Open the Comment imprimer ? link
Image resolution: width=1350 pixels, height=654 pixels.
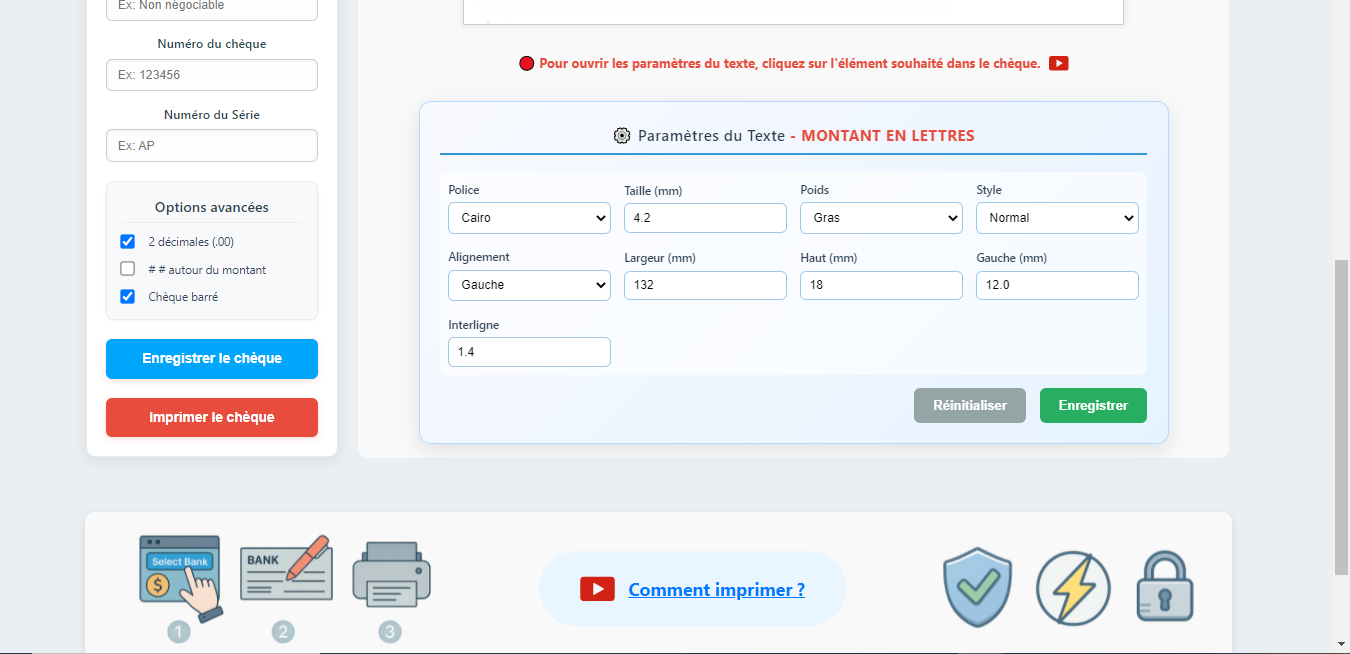click(716, 589)
